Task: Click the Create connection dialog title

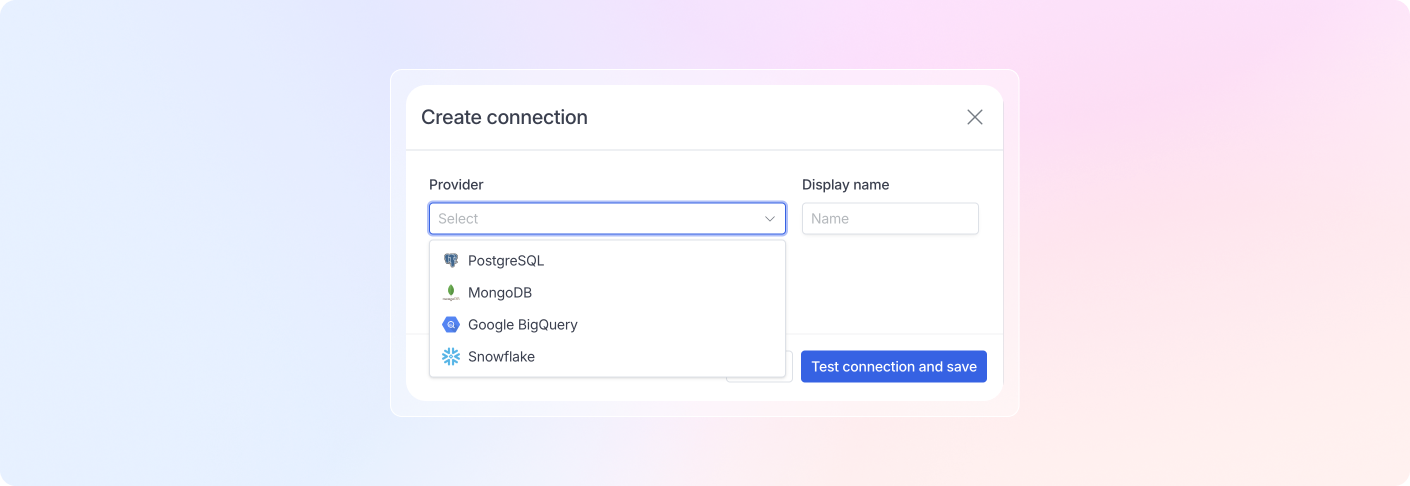Action: (504, 117)
